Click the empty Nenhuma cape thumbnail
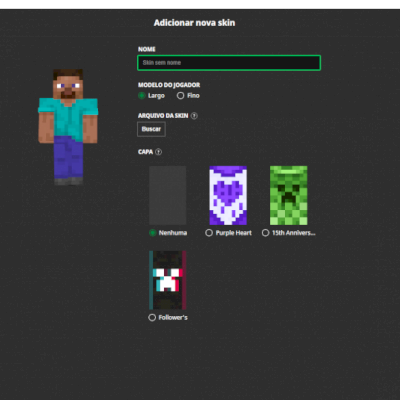Image resolution: width=400 pixels, height=400 pixels. click(x=168, y=195)
